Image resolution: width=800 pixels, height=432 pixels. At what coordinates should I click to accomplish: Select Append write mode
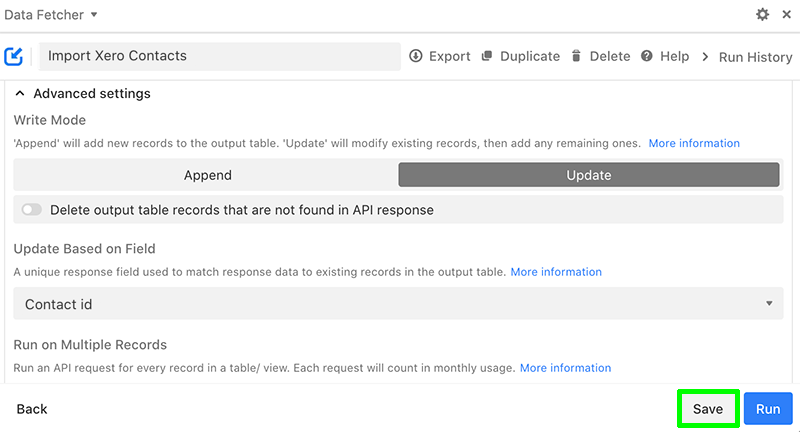(208, 175)
